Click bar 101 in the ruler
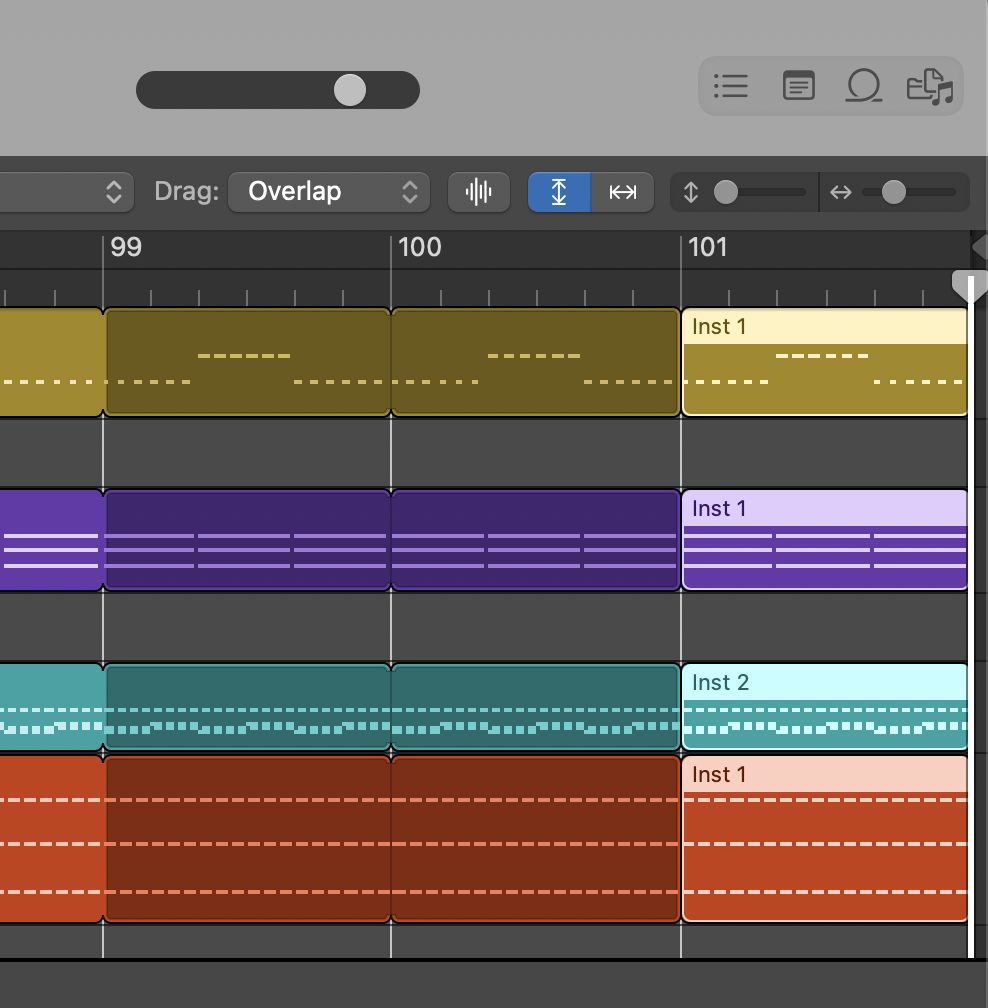Viewport: 988px width, 1008px height. coord(708,248)
